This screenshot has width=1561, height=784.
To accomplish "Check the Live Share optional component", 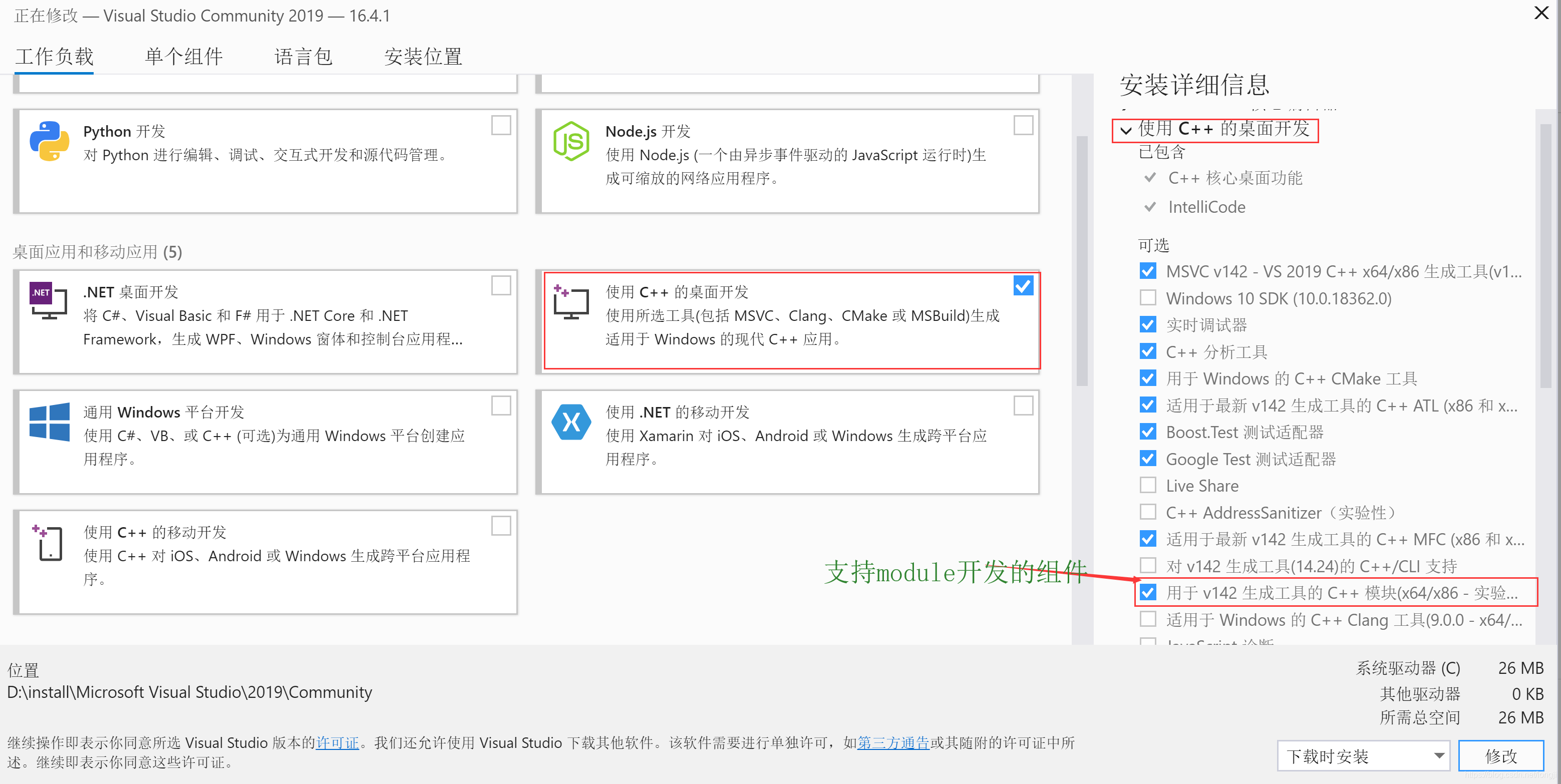I will (x=1148, y=485).
